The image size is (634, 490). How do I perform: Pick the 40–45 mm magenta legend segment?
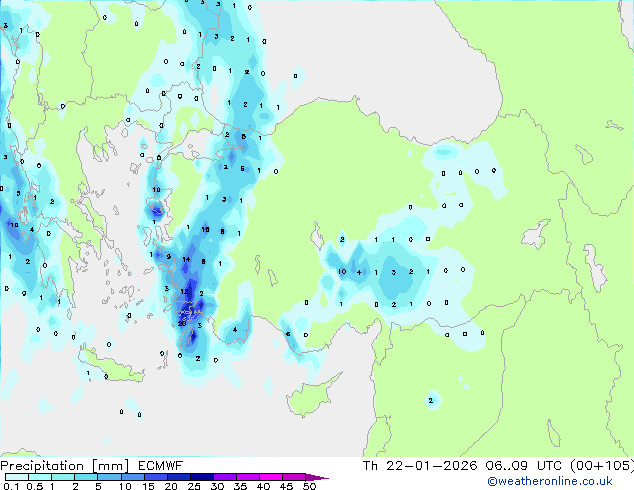(271, 477)
